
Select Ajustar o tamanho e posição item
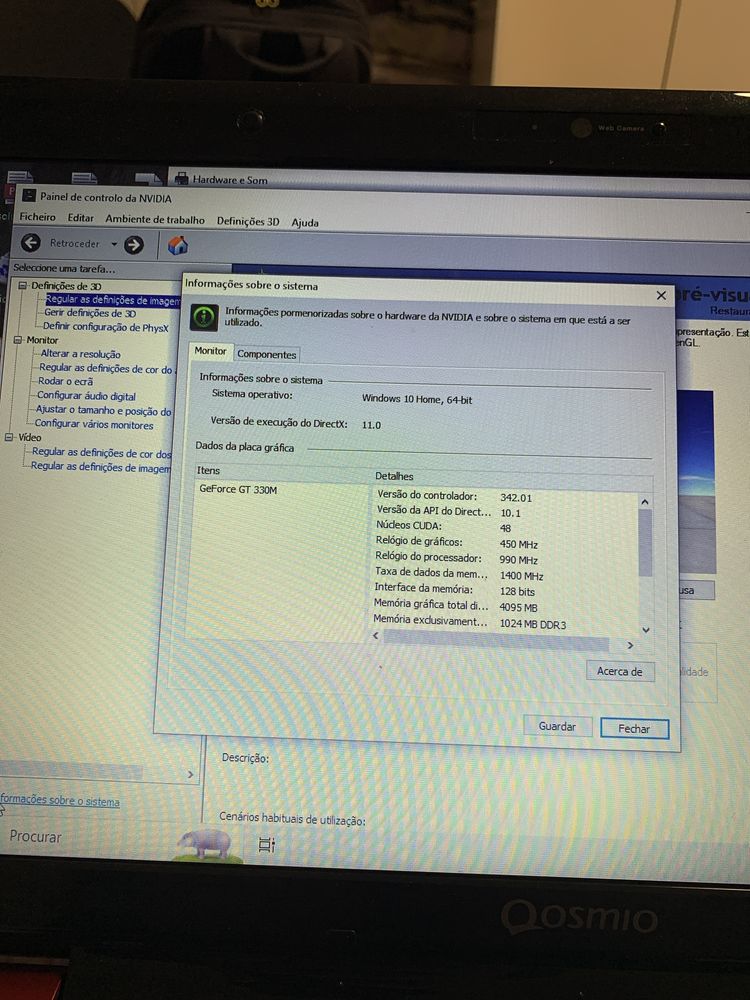click(103, 411)
